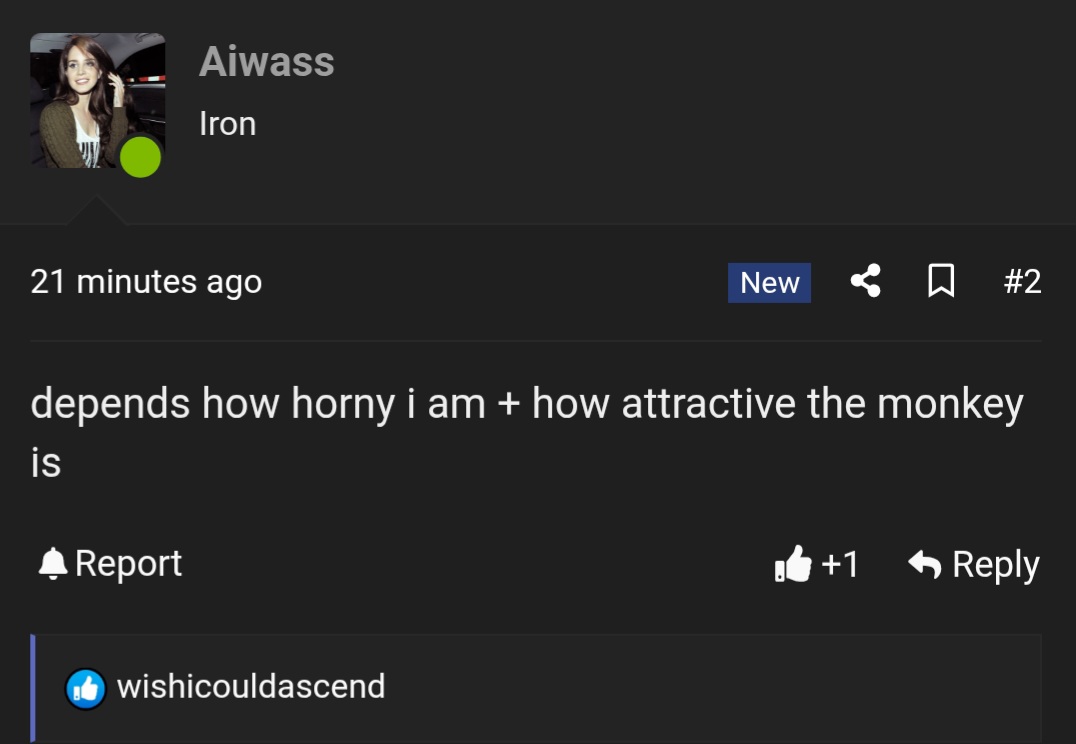Click the green online status indicator on the avatar
1076x744 pixels.
coord(140,158)
